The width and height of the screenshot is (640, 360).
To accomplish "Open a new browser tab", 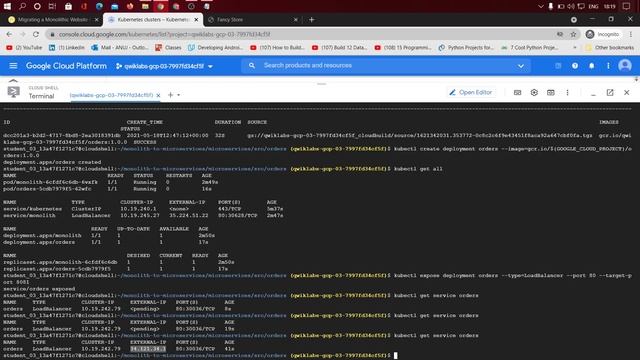I will click(311, 20).
